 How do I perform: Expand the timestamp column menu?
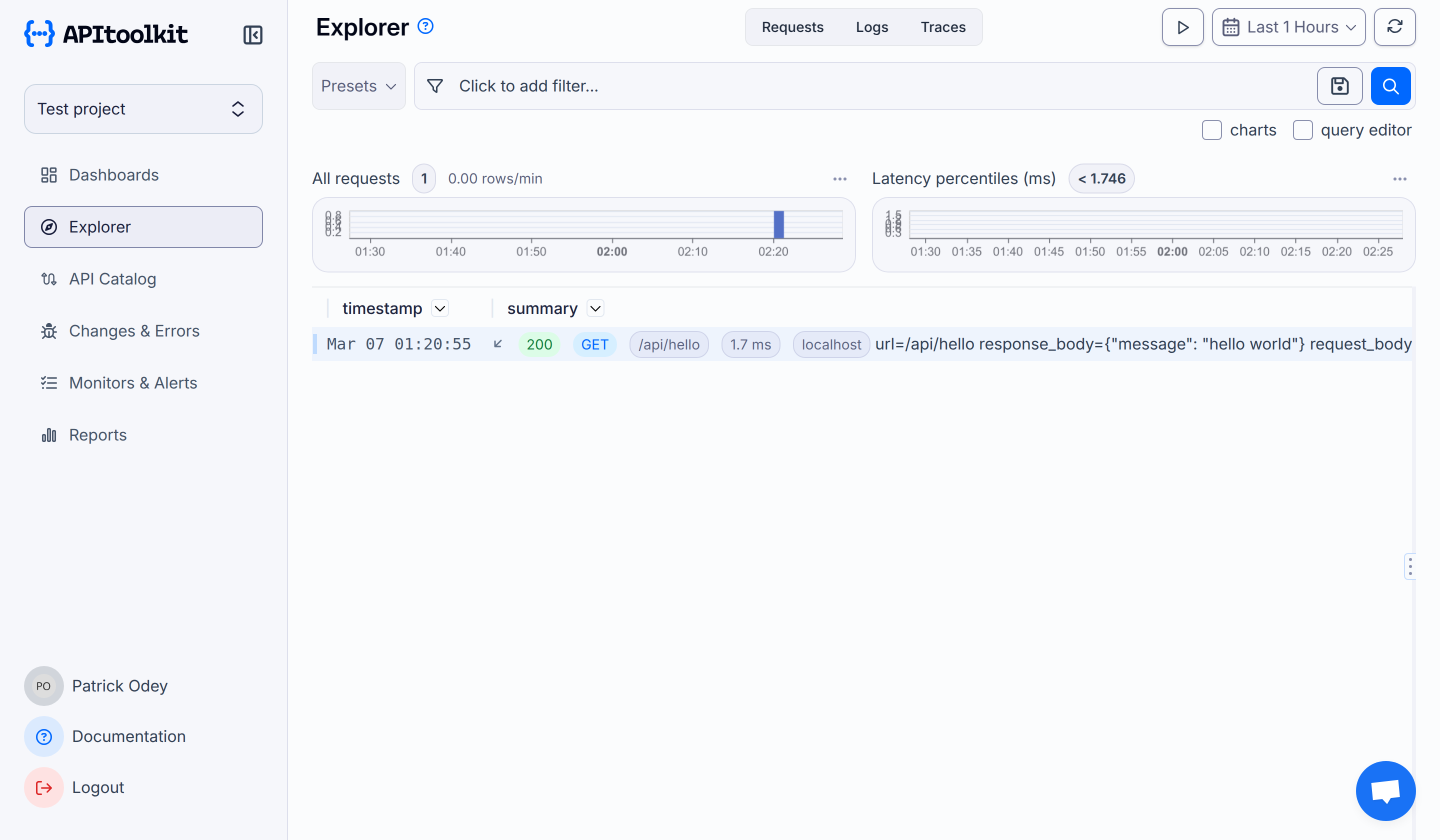coord(439,308)
